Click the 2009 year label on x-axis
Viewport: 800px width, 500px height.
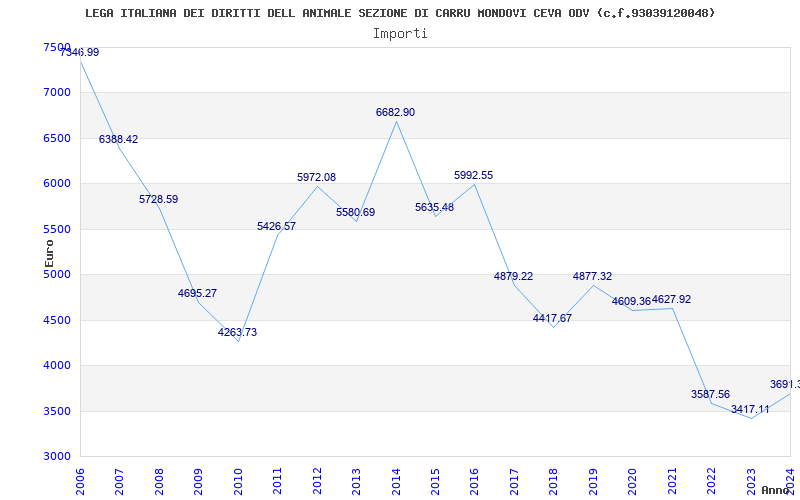198,483
